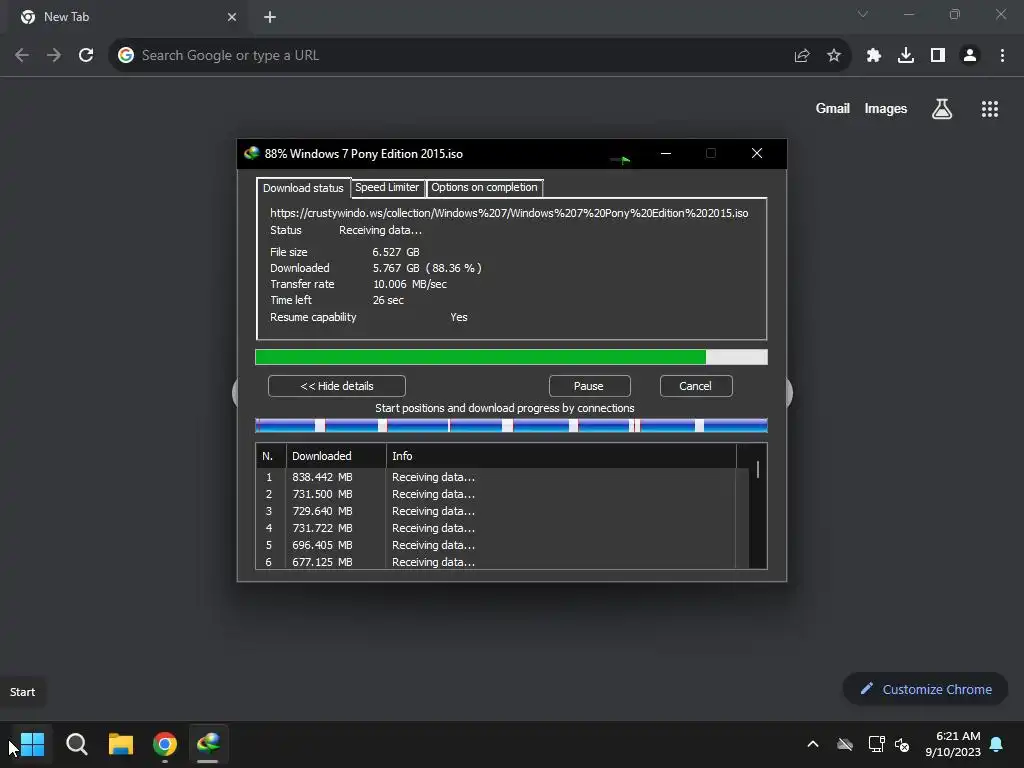Click Chrome icon in taskbar
The width and height of the screenshot is (1024, 768).
[165, 744]
